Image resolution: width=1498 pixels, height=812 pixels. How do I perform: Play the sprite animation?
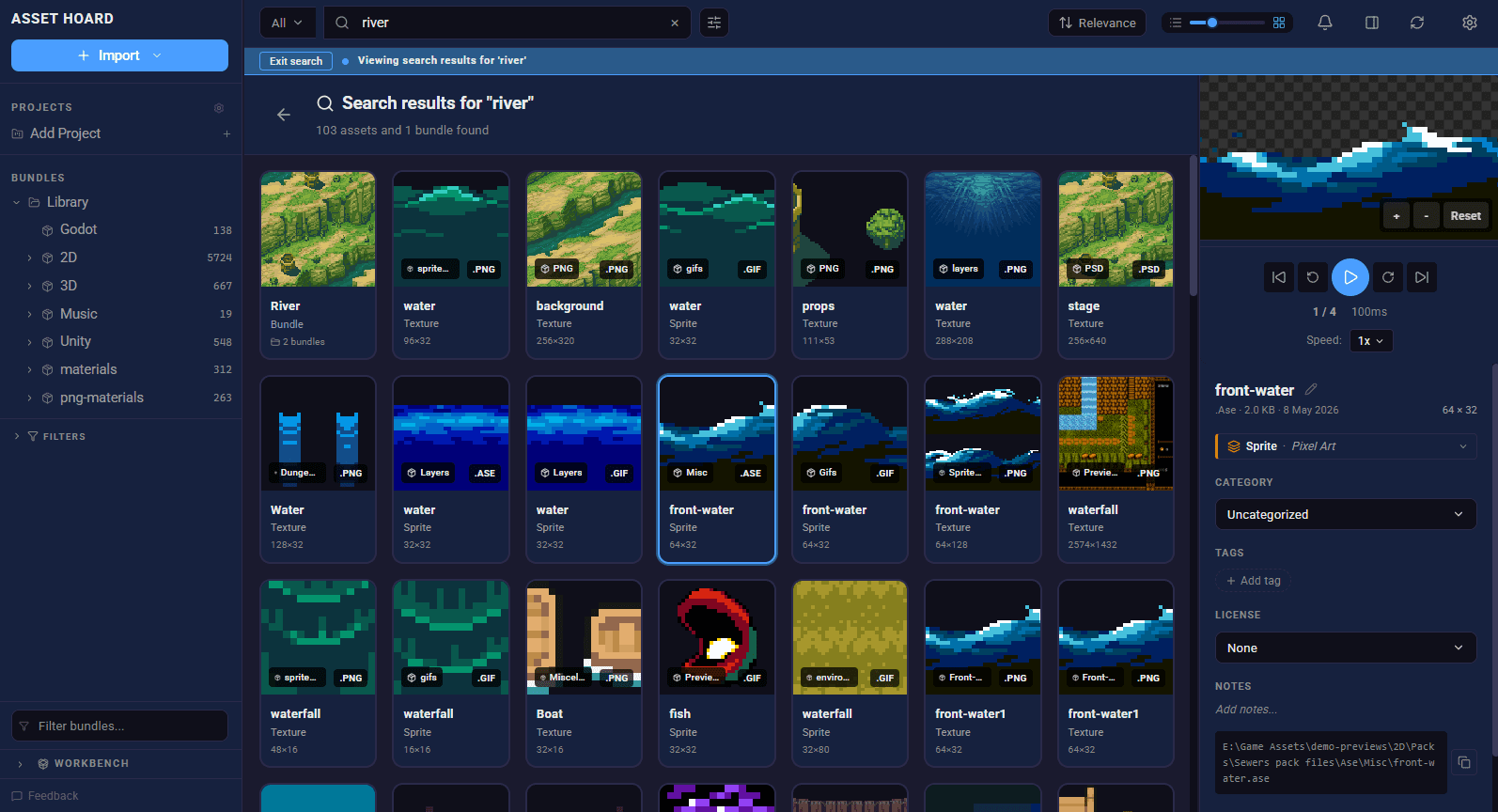click(x=1350, y=277)
